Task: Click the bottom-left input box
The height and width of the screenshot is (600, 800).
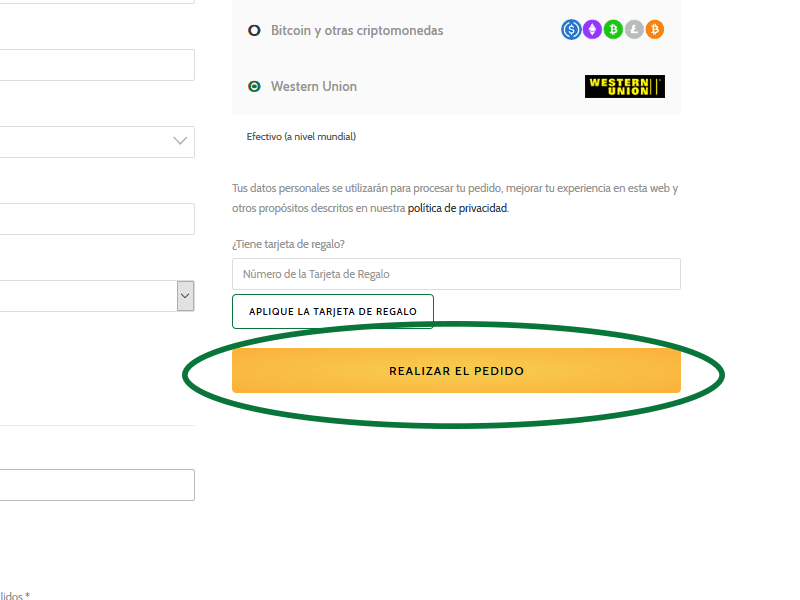Action: (x=97, y=485)
